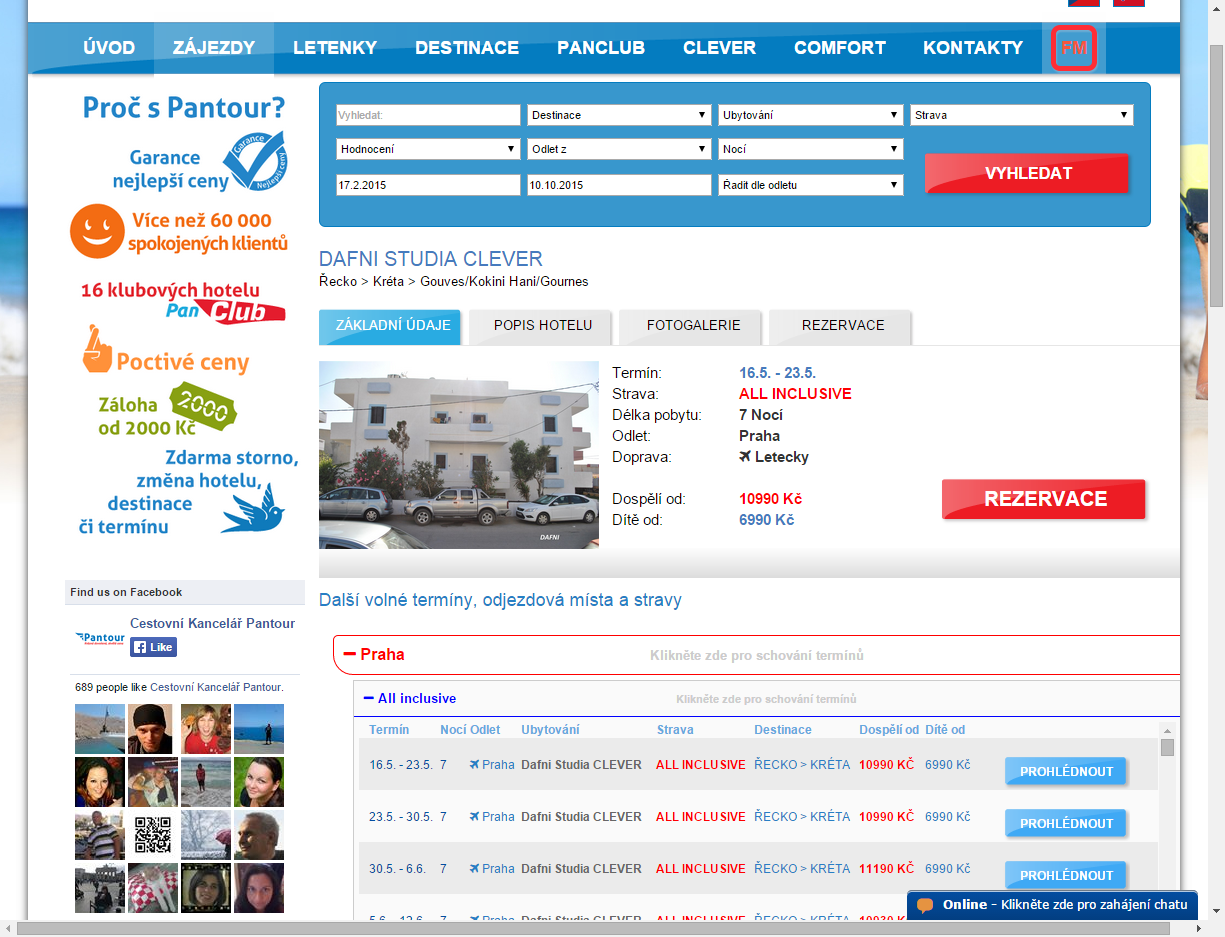Open the Ubytování dropdown
1225x937 pixels.
pos(810,115)
